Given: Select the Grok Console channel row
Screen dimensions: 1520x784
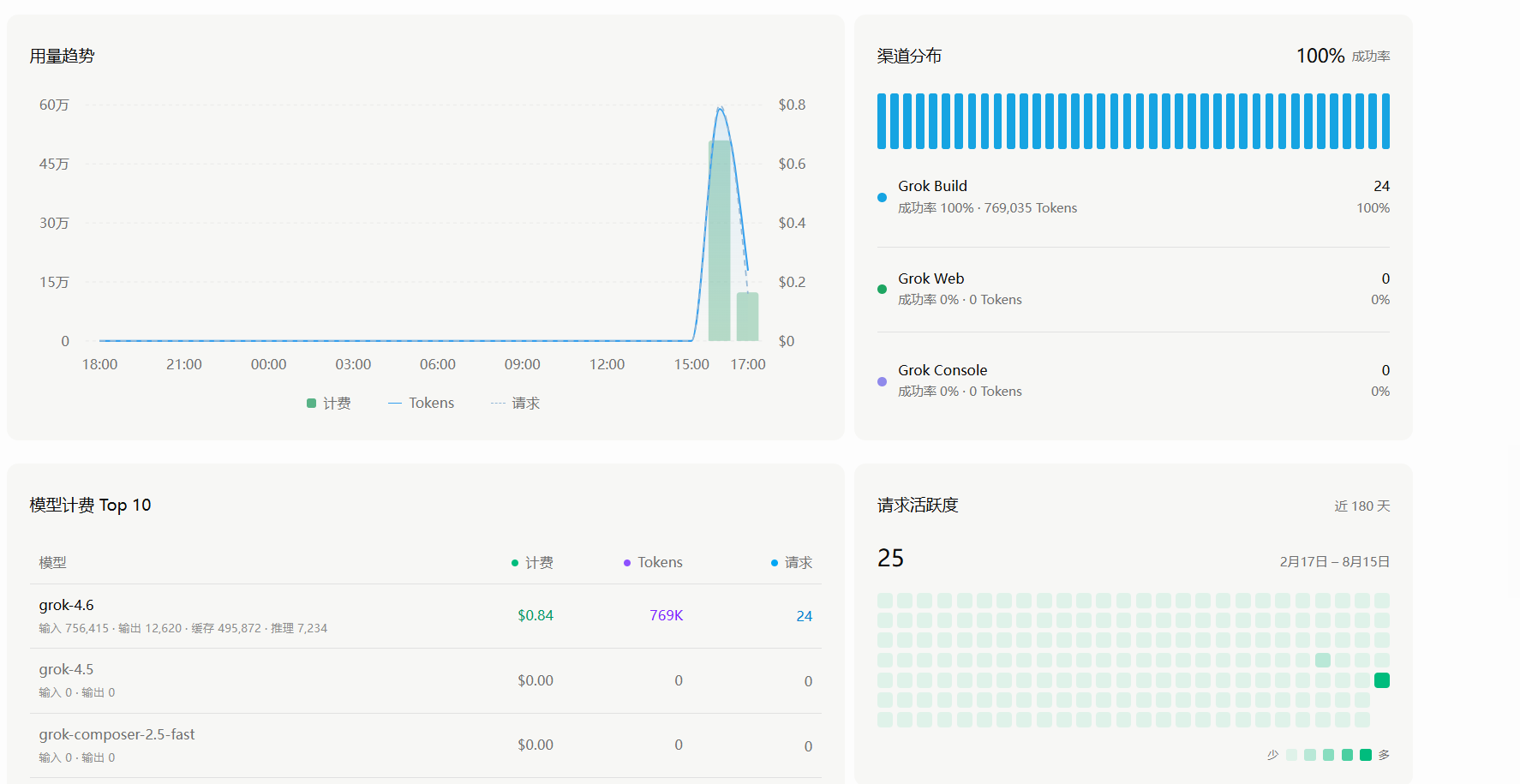Looking at the screenshot, I should (1134, 380).
